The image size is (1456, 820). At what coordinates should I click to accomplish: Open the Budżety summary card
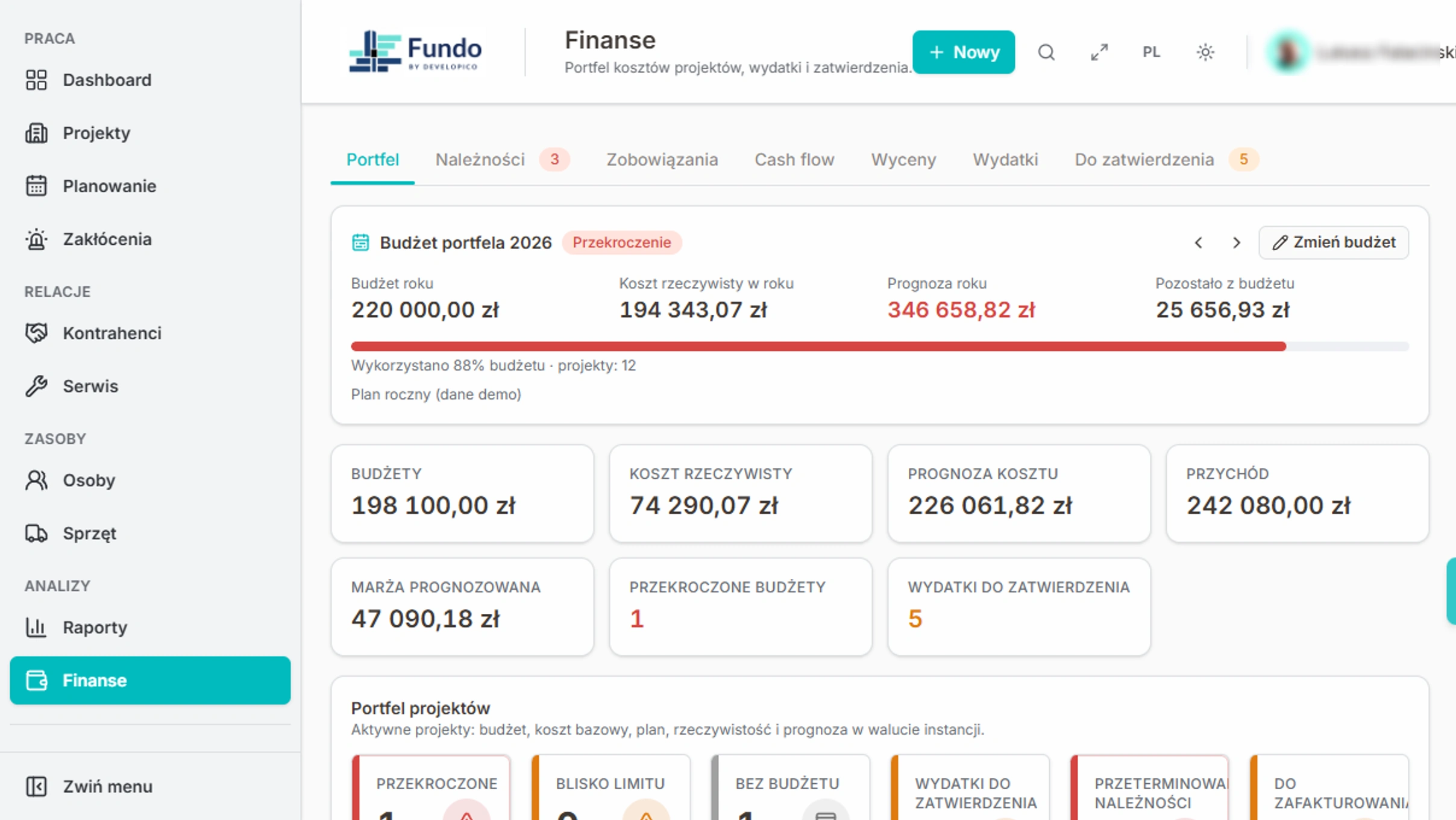pyautogui.click(x=462, y=493)
